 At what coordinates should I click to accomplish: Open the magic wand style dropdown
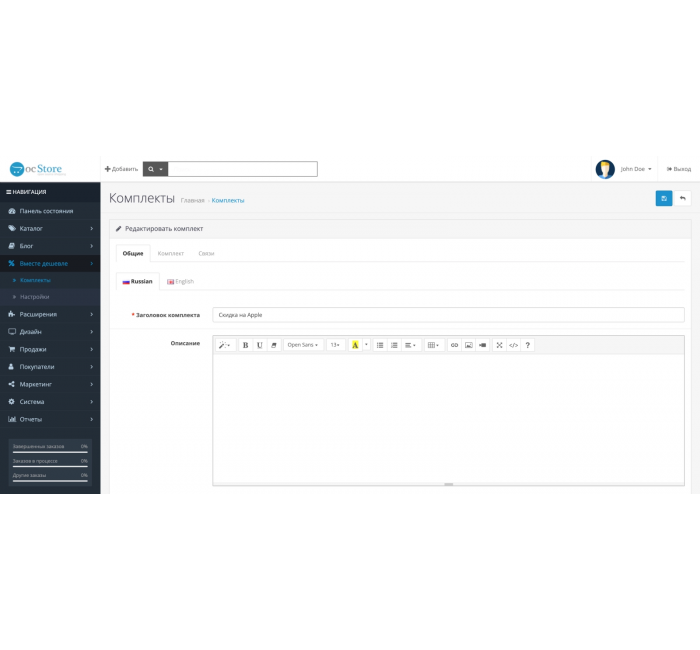225,345
